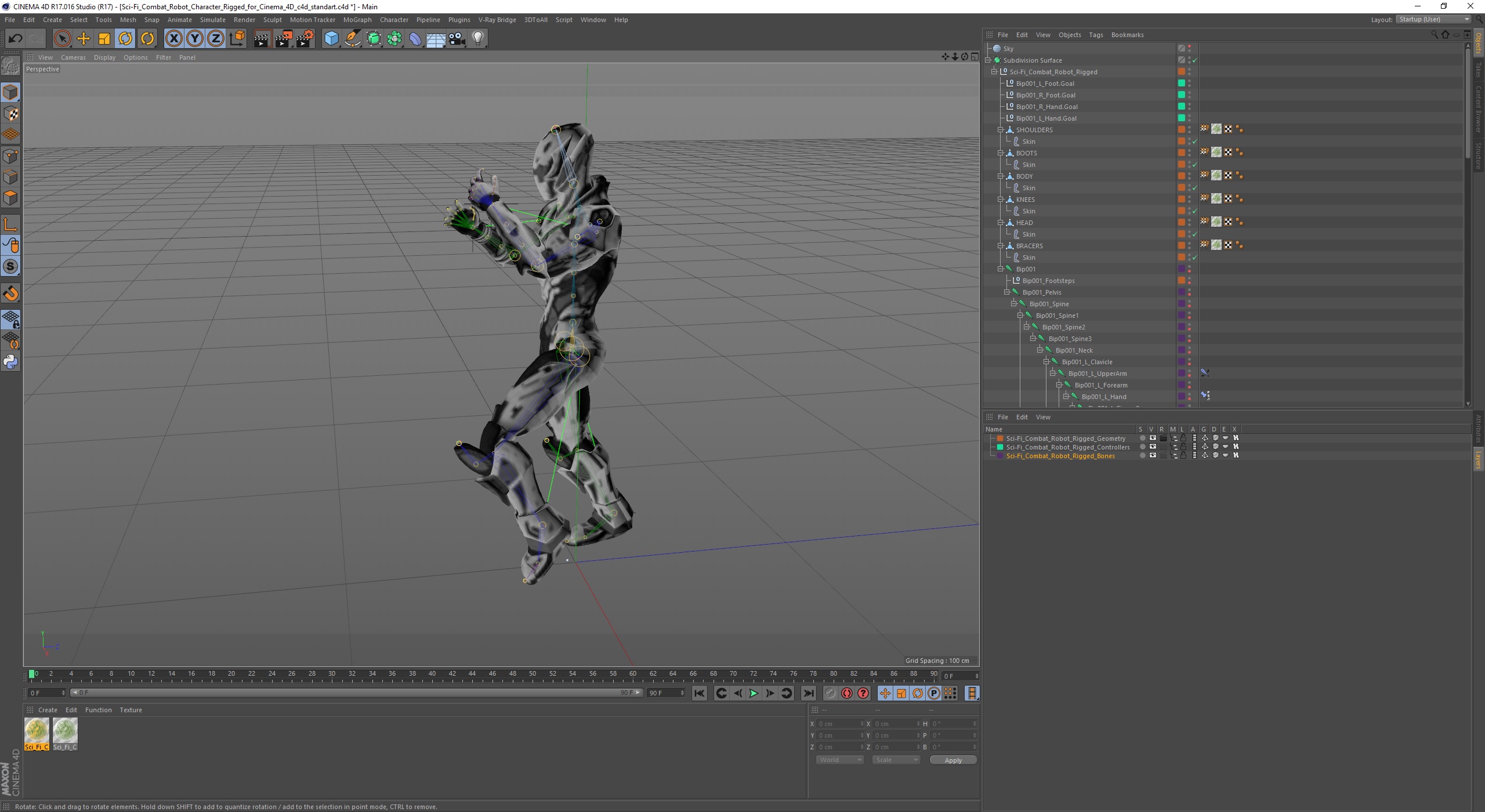Click the Render to Picture Viewer icon
1485x812 pixels.
tap(284, 39)
